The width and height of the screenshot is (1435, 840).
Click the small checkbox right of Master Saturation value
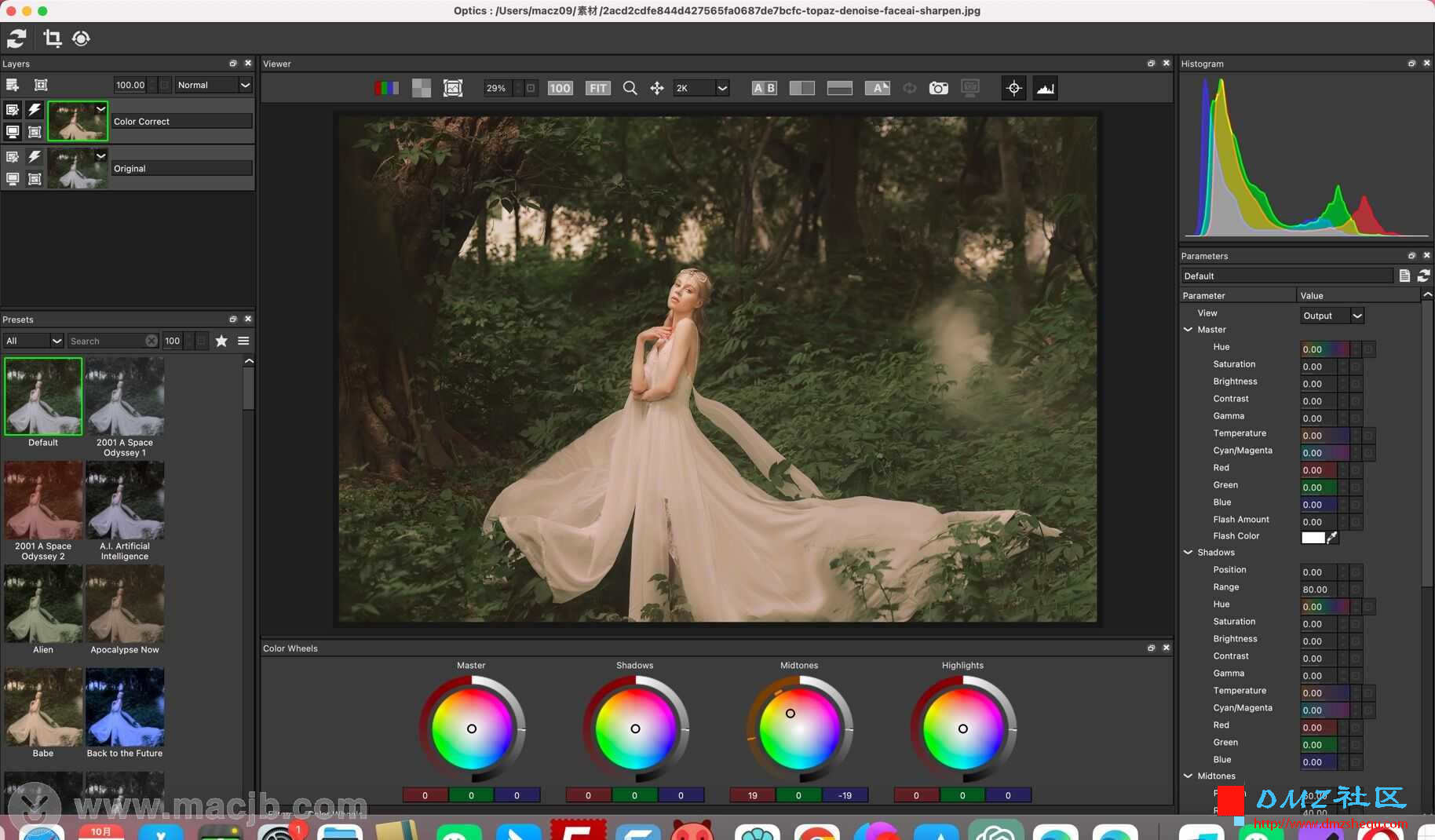pyautogui.click(x=1356, y=367)
